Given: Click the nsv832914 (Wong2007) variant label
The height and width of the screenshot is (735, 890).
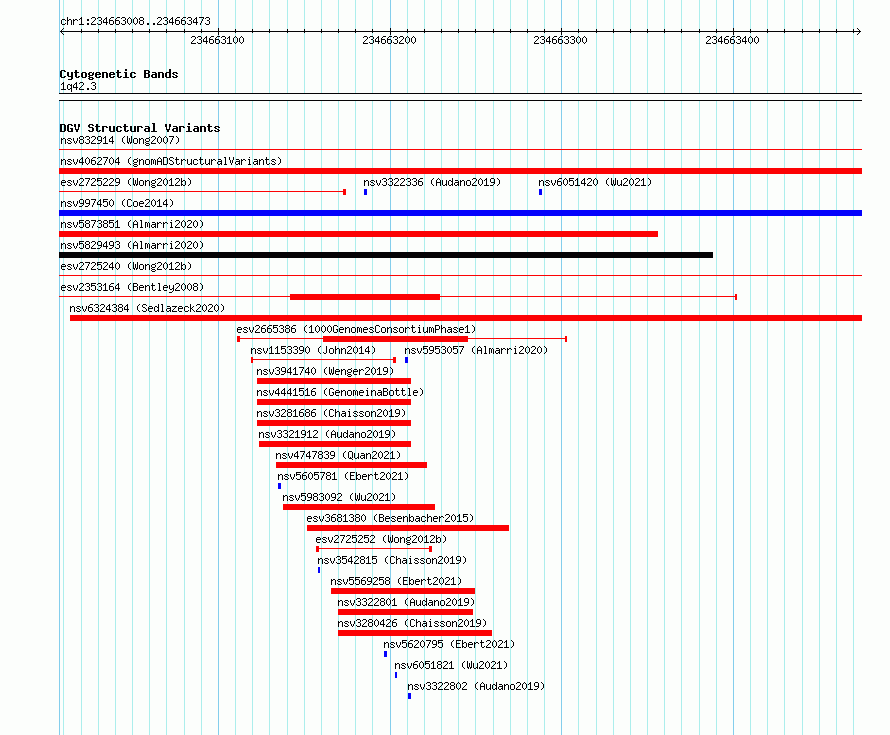Looking at the screenshot, I should (x=120, y=140).
